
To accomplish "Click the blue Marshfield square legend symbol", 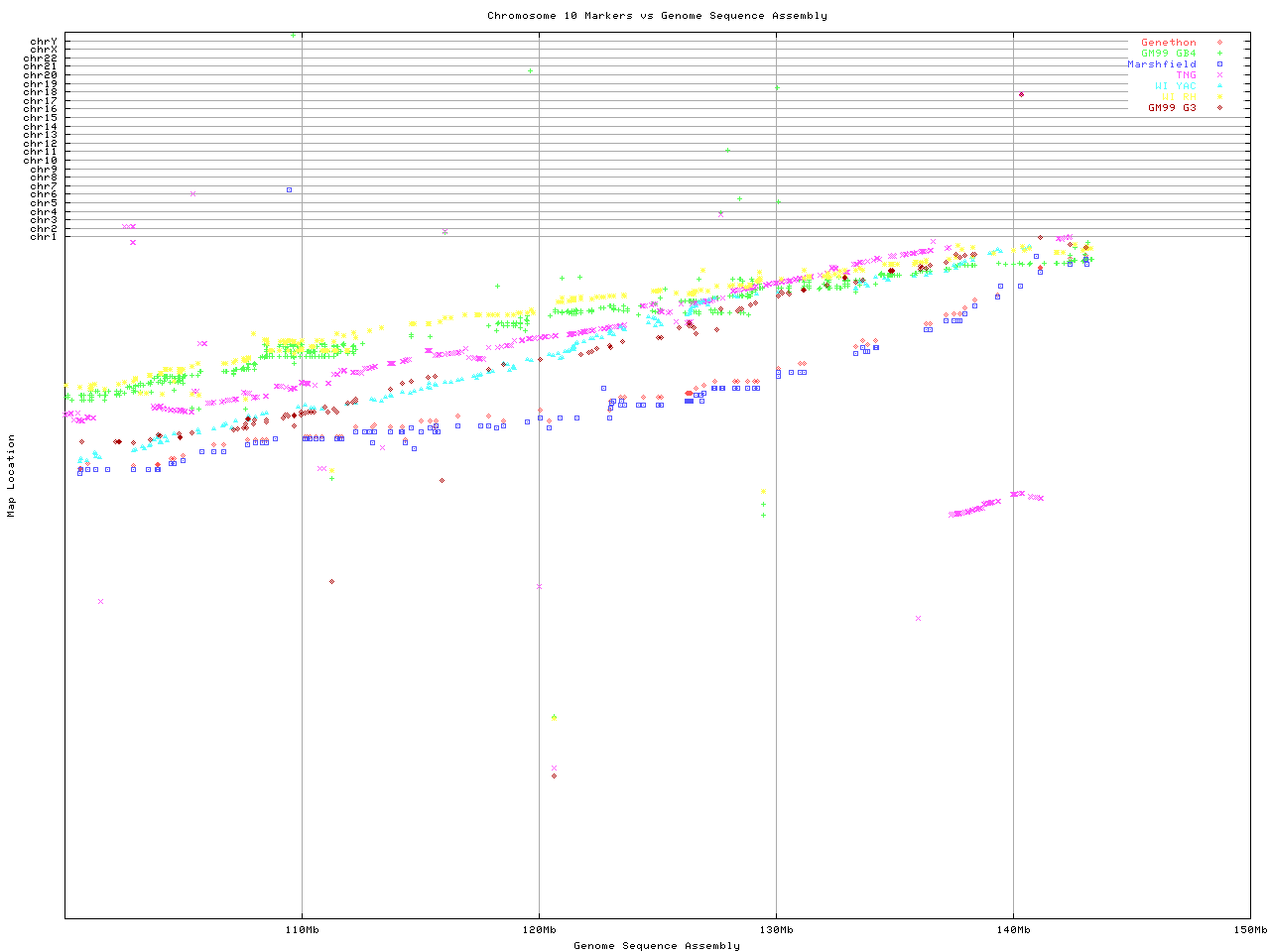I will (1219, 64).
